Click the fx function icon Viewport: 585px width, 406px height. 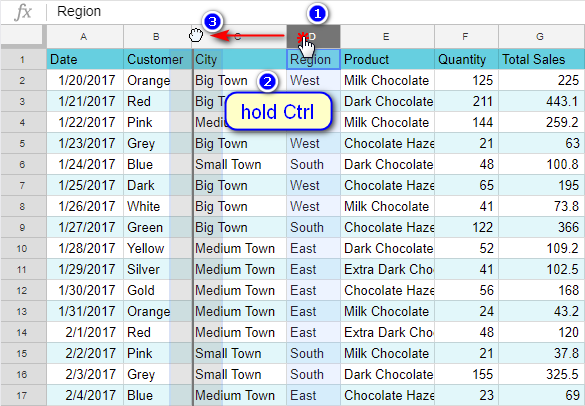pyautogui.click(x=23, y=12)
